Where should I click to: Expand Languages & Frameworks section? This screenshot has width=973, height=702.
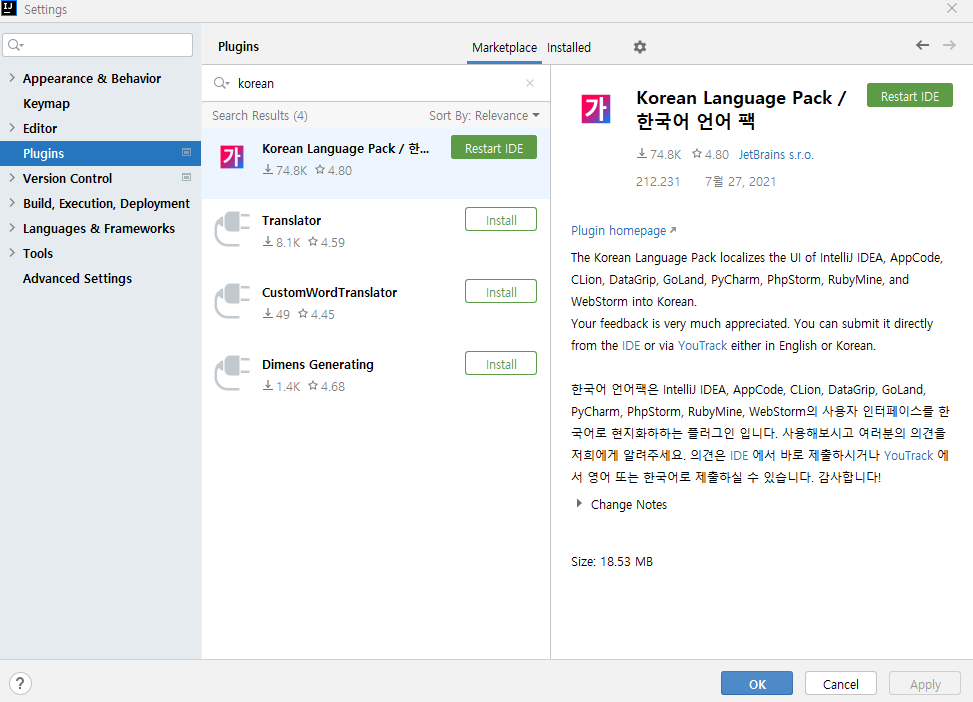coord(12,227)
